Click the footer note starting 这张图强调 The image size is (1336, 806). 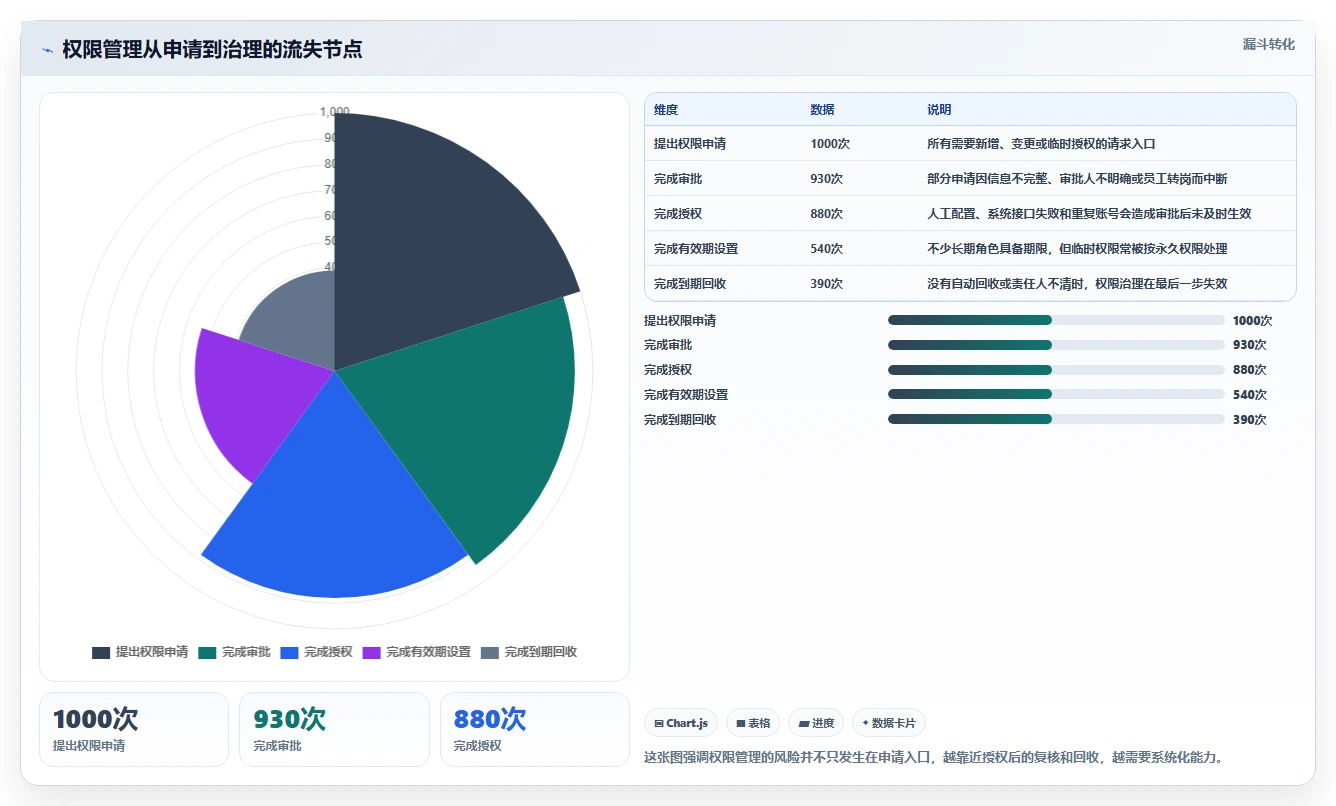coord(933,758)
